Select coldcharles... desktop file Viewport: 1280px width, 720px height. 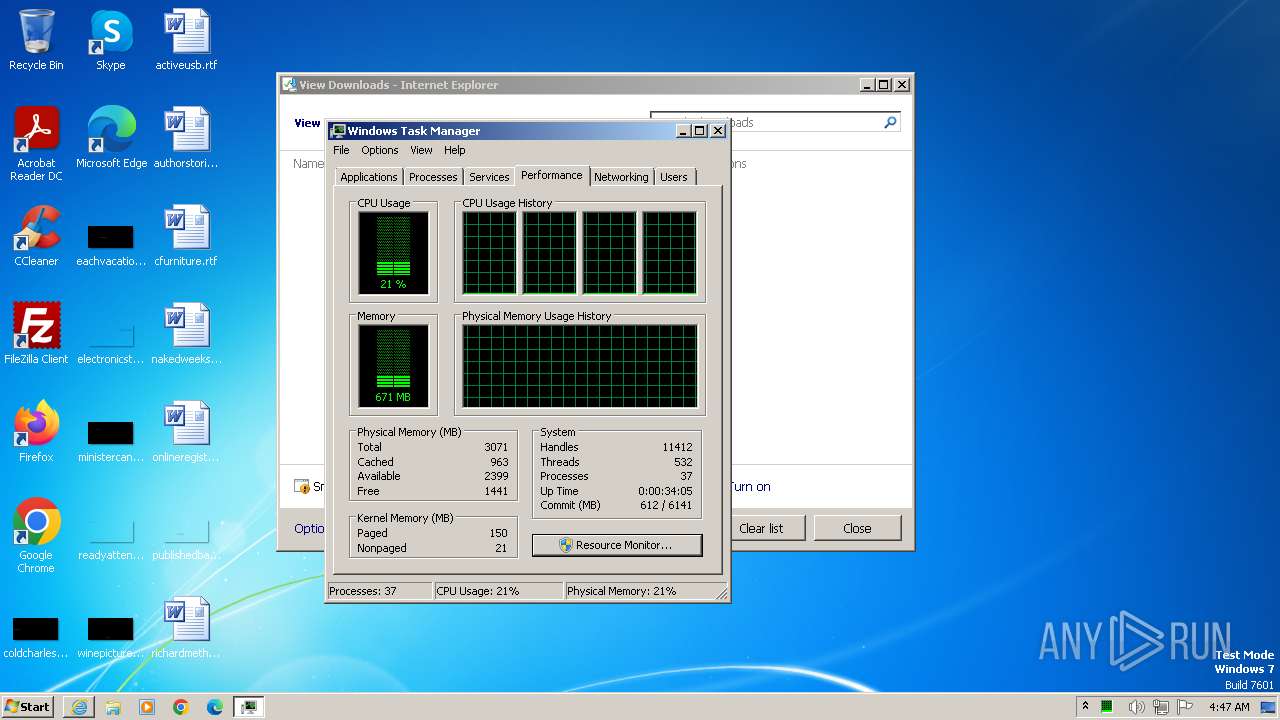[x=36, y=638]
